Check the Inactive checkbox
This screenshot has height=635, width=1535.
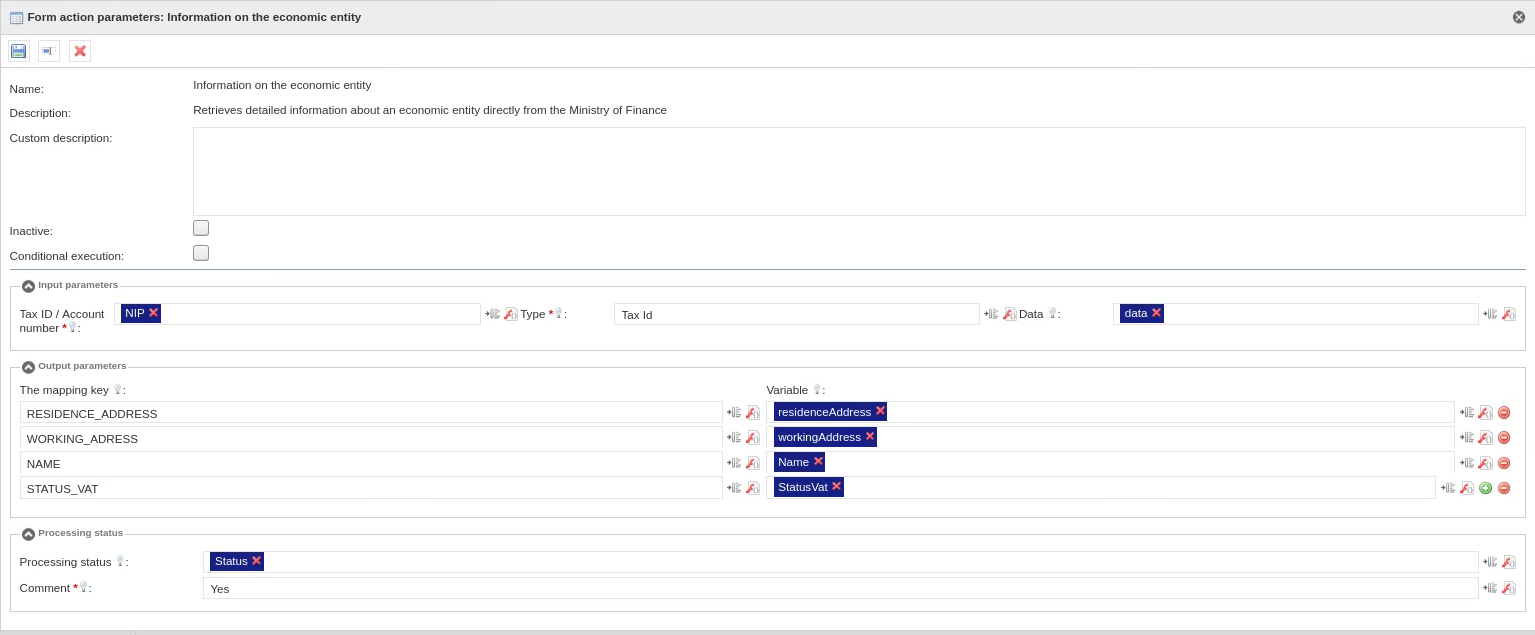click(x=201, y=228)
